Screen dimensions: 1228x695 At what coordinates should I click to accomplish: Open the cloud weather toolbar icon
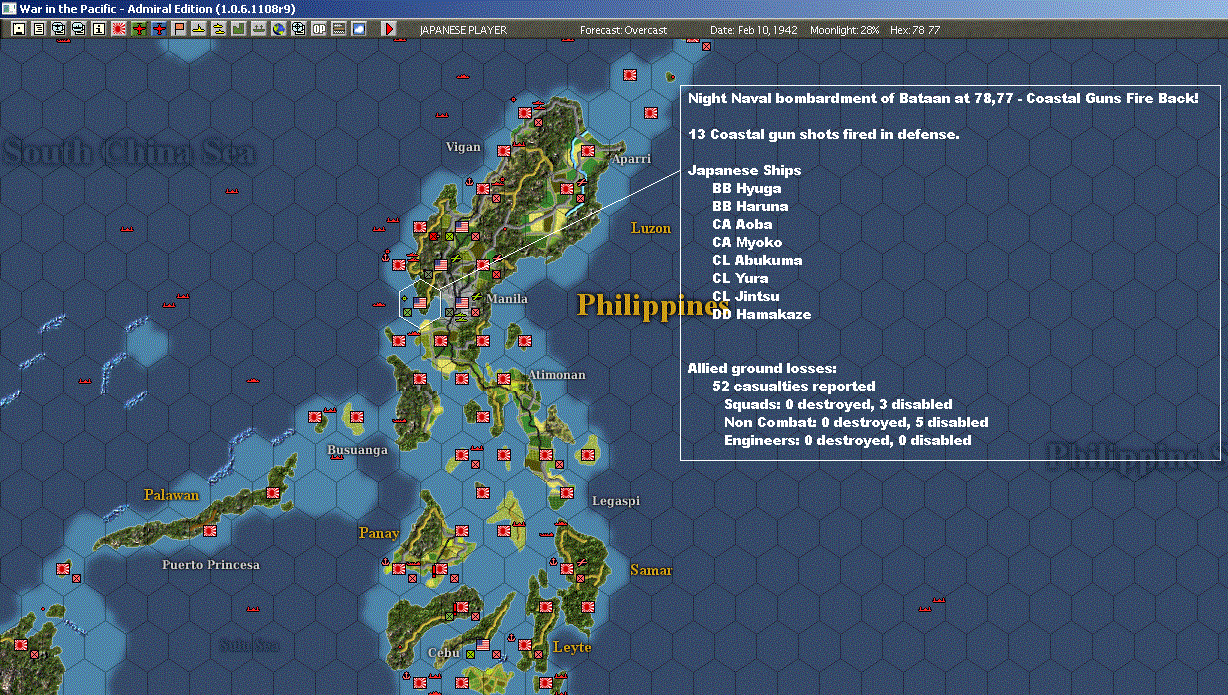click(358, 29)
